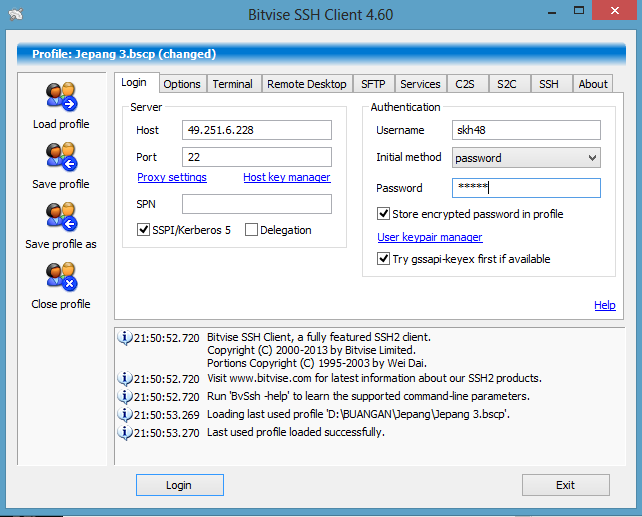Open the About tab
This screenshot has width=642, height=517.
593,84
